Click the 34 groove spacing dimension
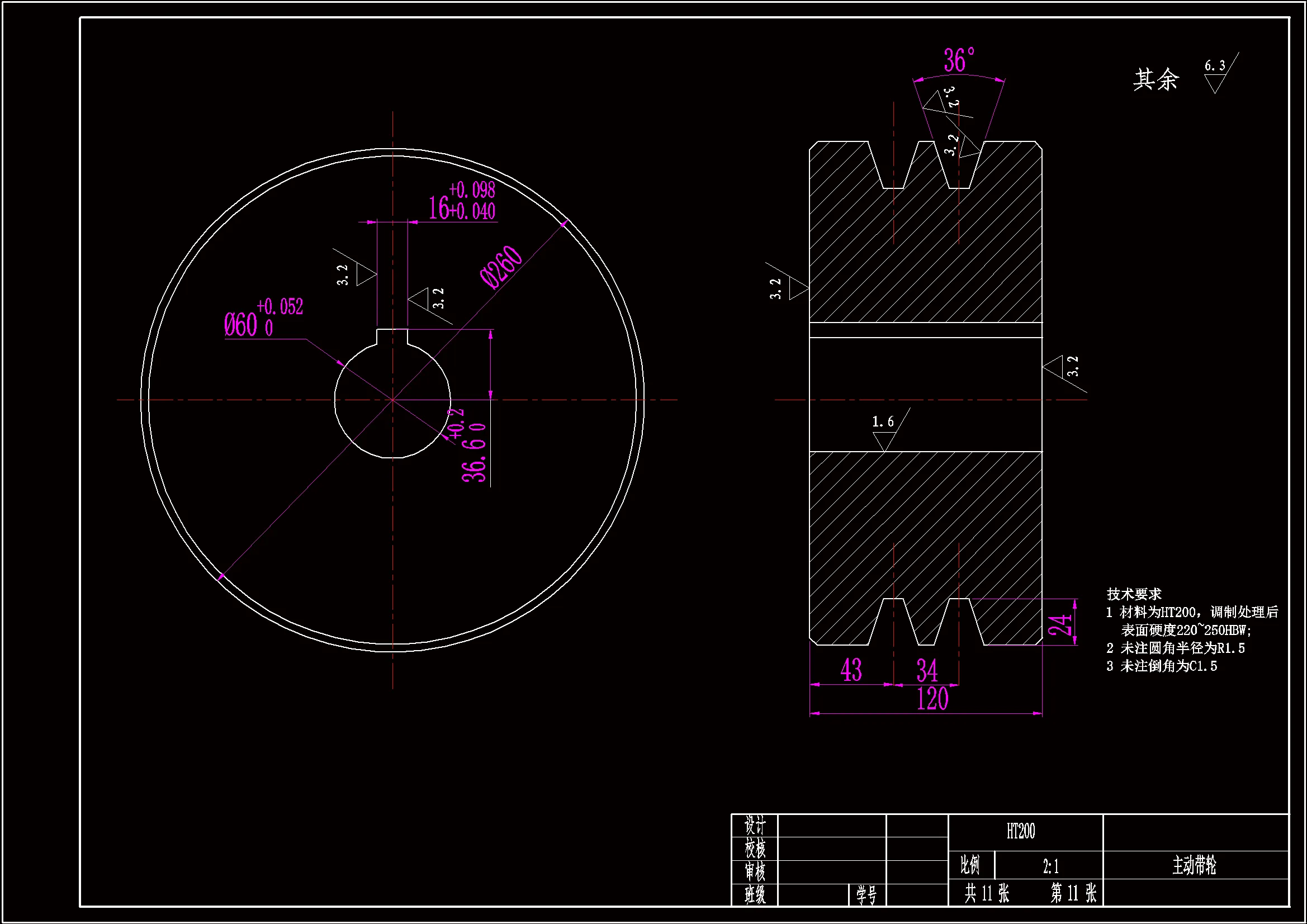The image size is (1307, 924). coord(927,671)
